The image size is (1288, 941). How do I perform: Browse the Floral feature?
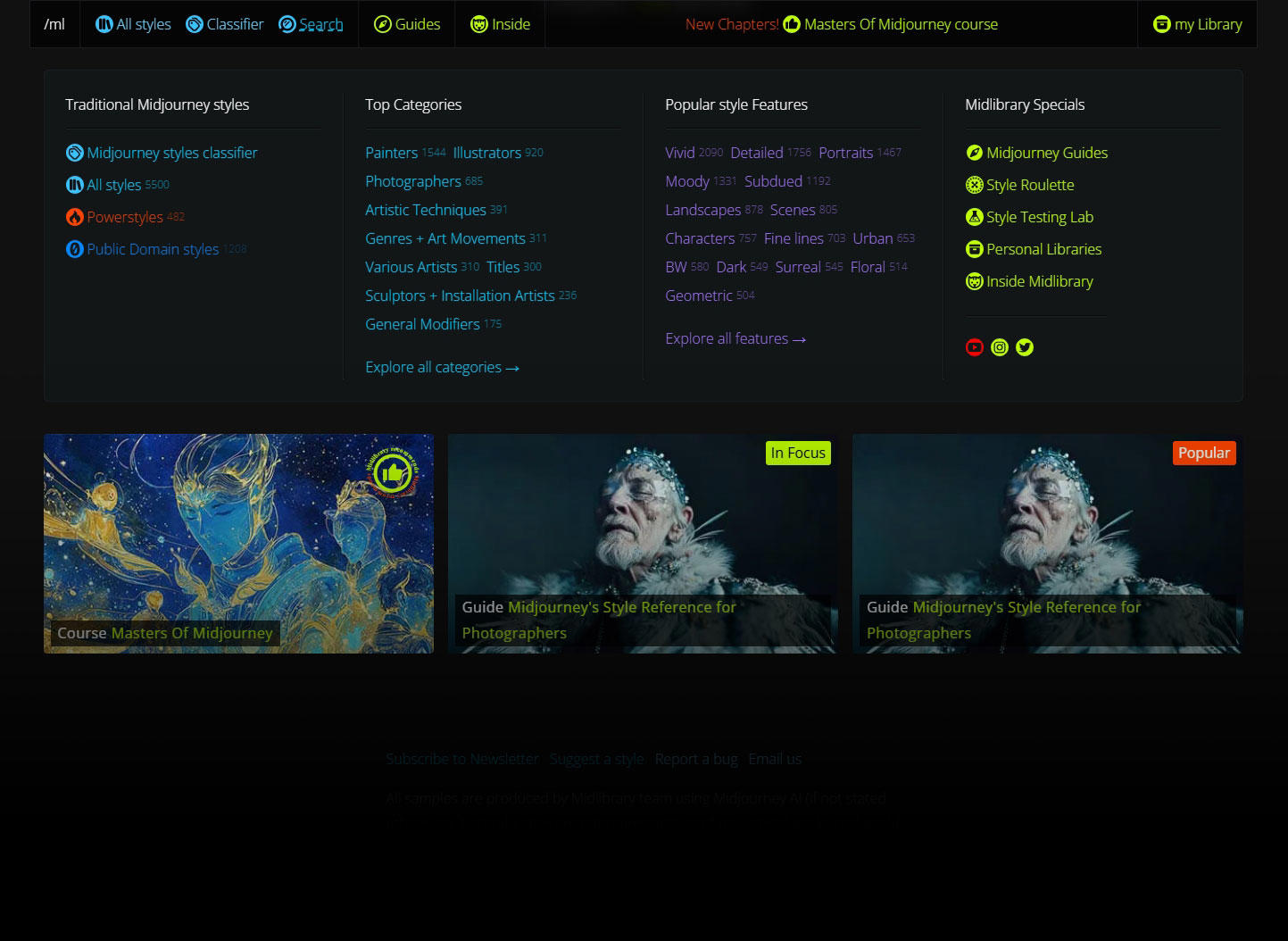(x=868, y=267)
